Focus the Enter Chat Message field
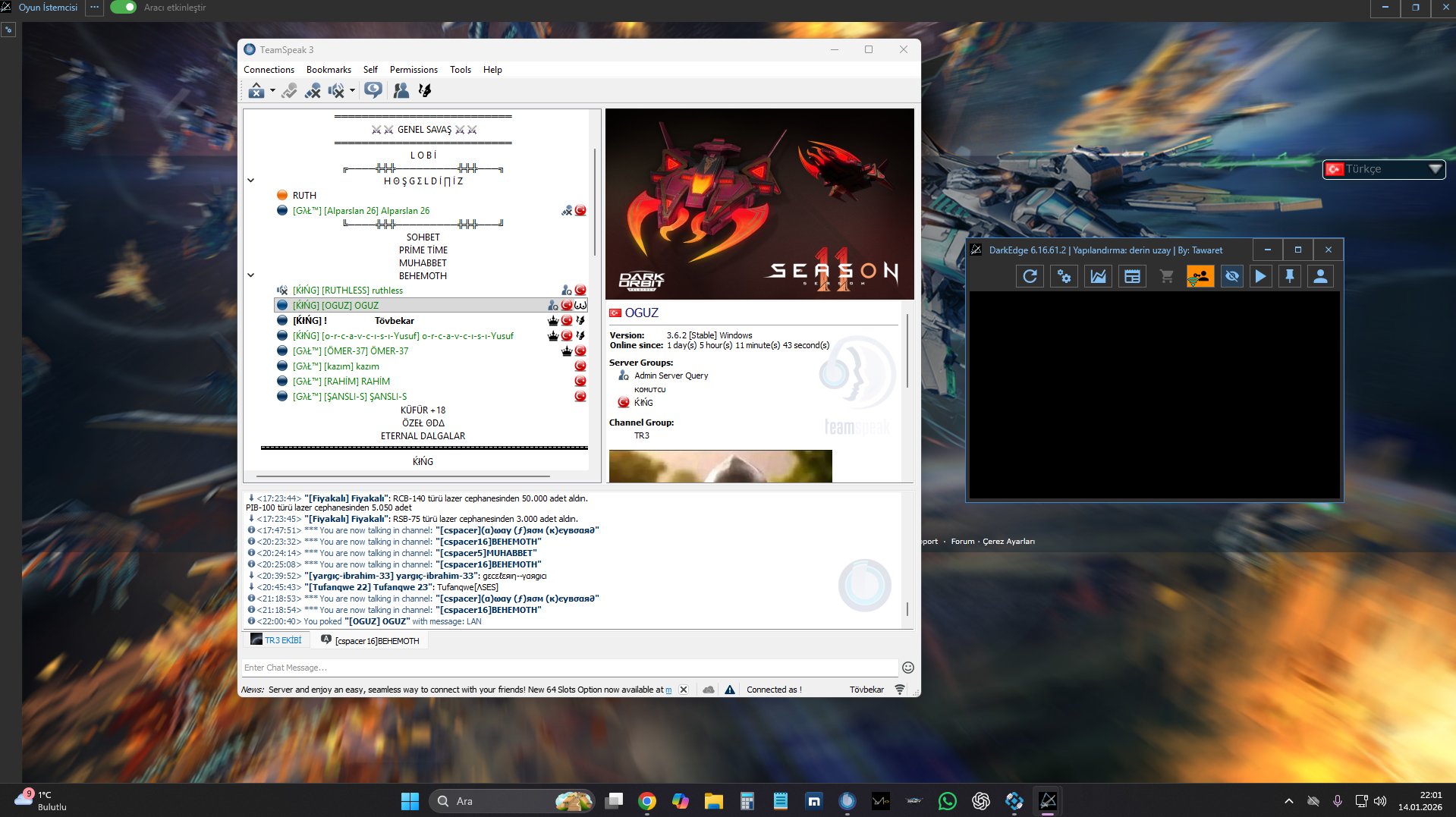 (570, 668)
